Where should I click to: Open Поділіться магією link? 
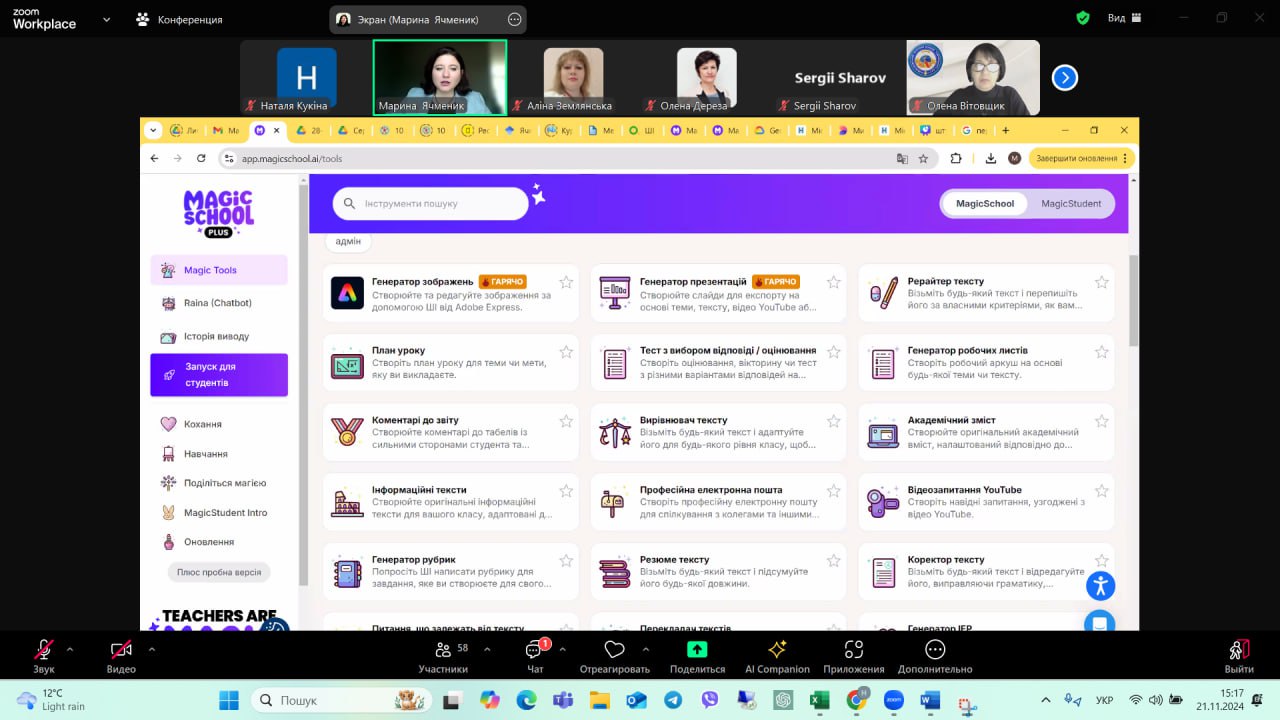click(225, 483)
